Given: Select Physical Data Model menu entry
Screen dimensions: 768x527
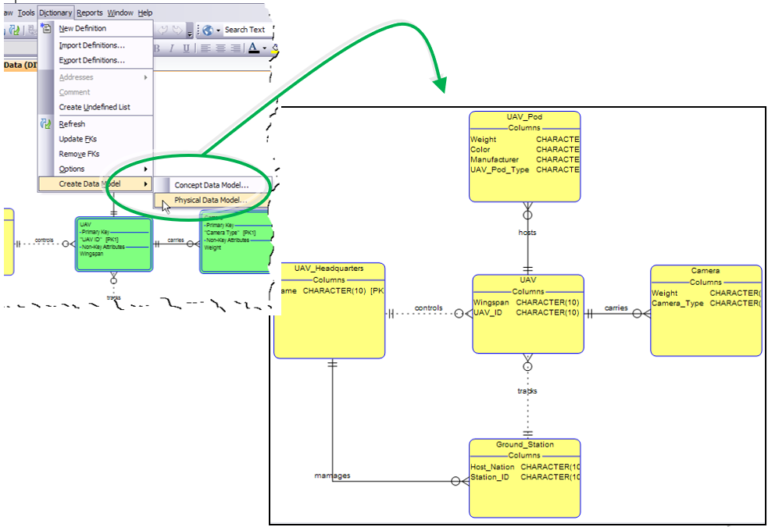Looking at the screenshot, I should click(x=210, y=200).
